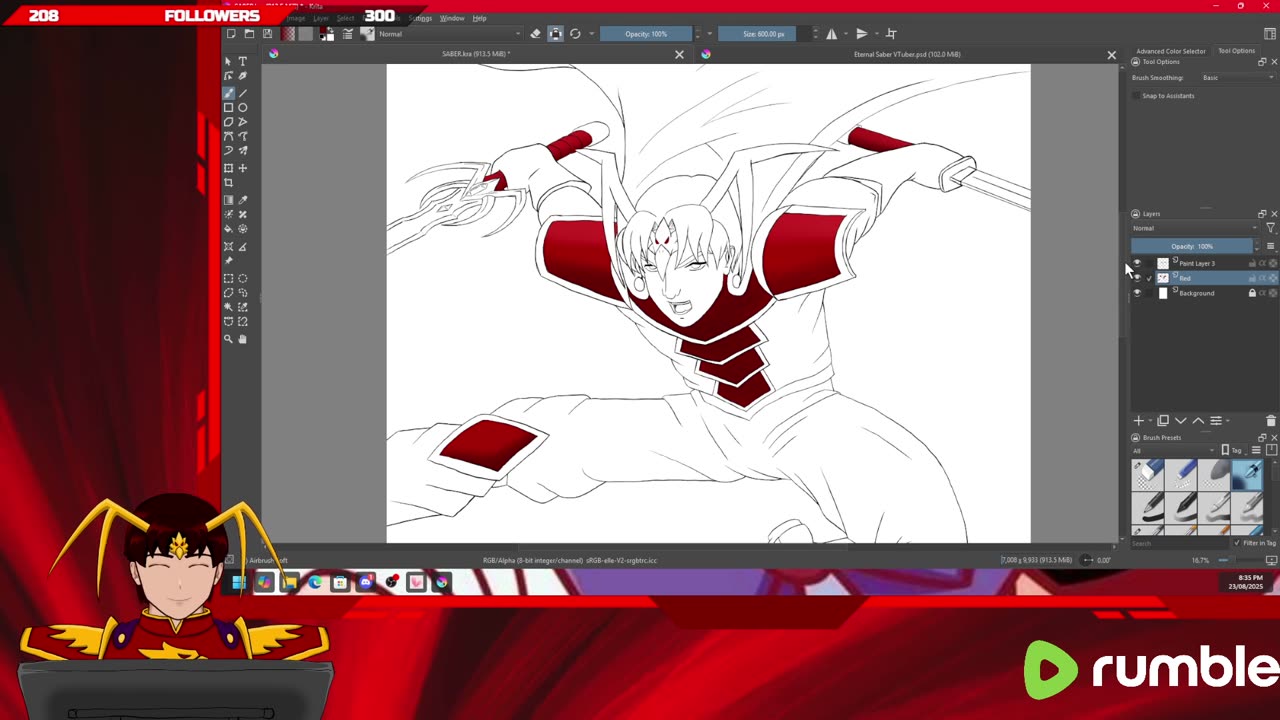Duplicate the selected layer
Screen dimensions: 1280x720
coord(1163,421)
